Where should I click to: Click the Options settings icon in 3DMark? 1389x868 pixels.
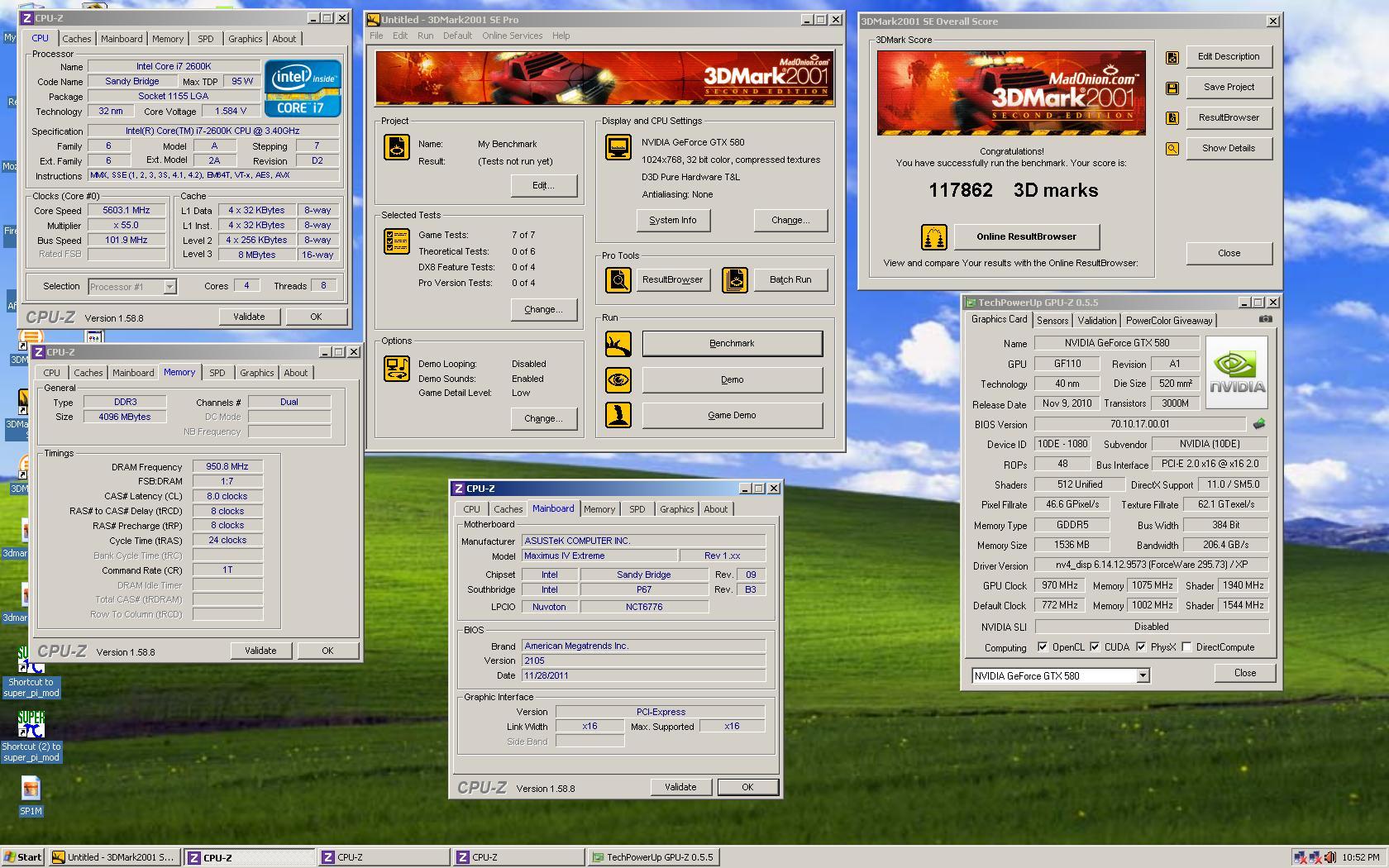(x=397, y=369)
